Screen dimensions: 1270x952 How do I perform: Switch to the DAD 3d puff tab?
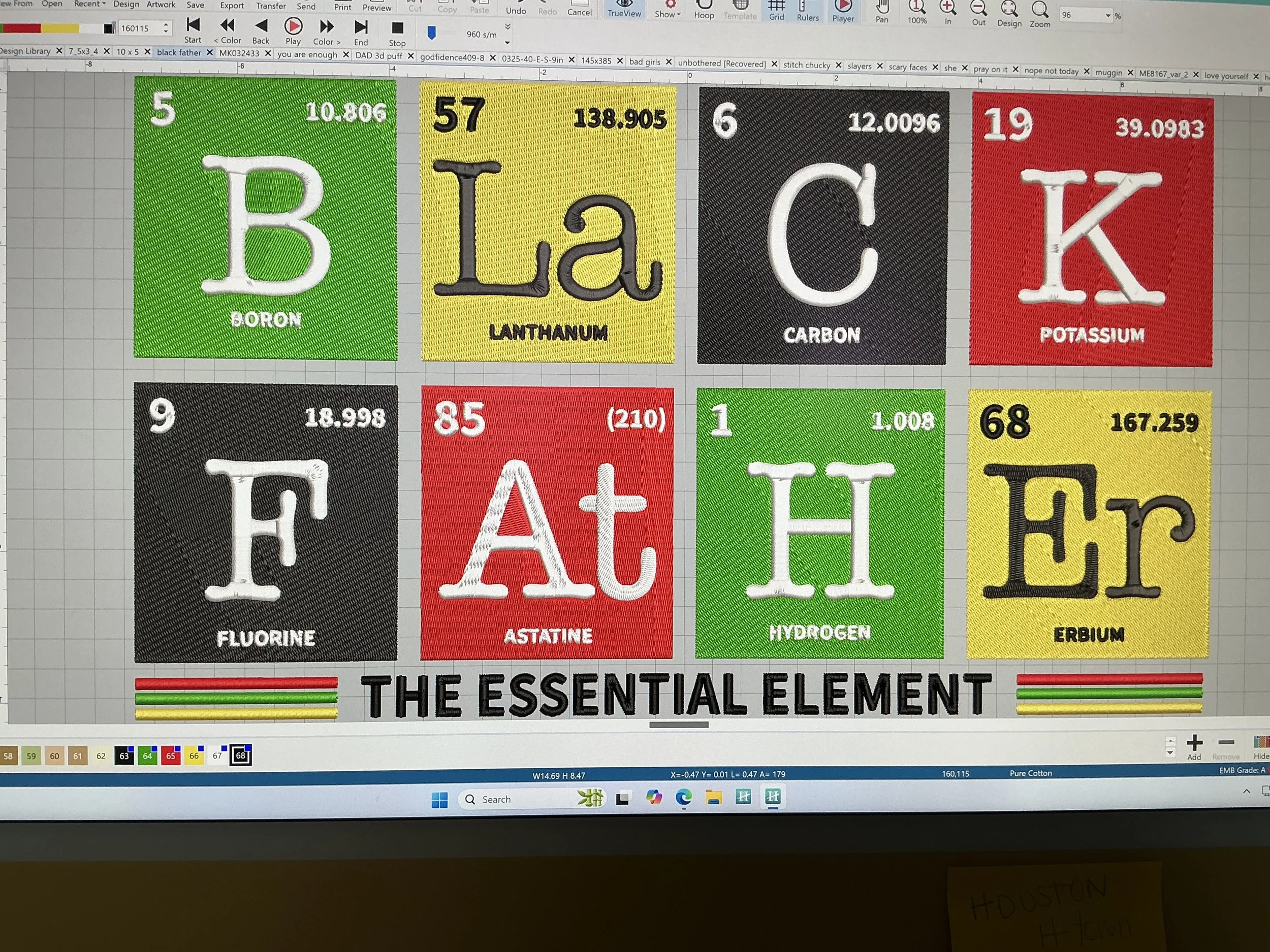point(378,56)
